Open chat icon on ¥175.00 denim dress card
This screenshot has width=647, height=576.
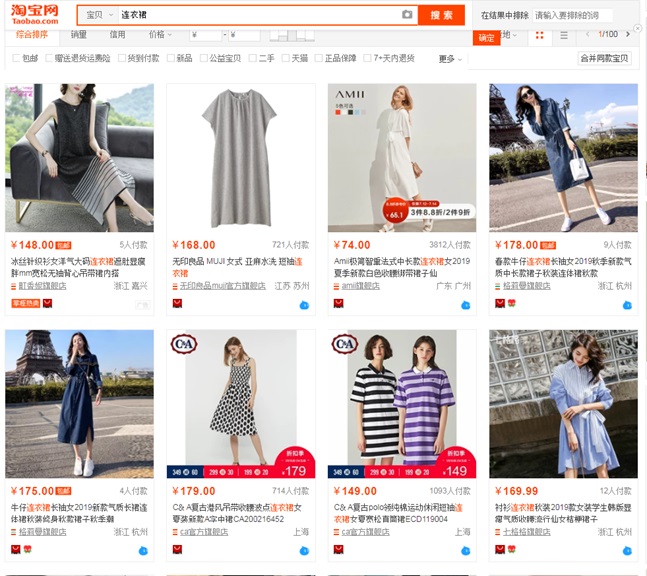tap(143, 551)
